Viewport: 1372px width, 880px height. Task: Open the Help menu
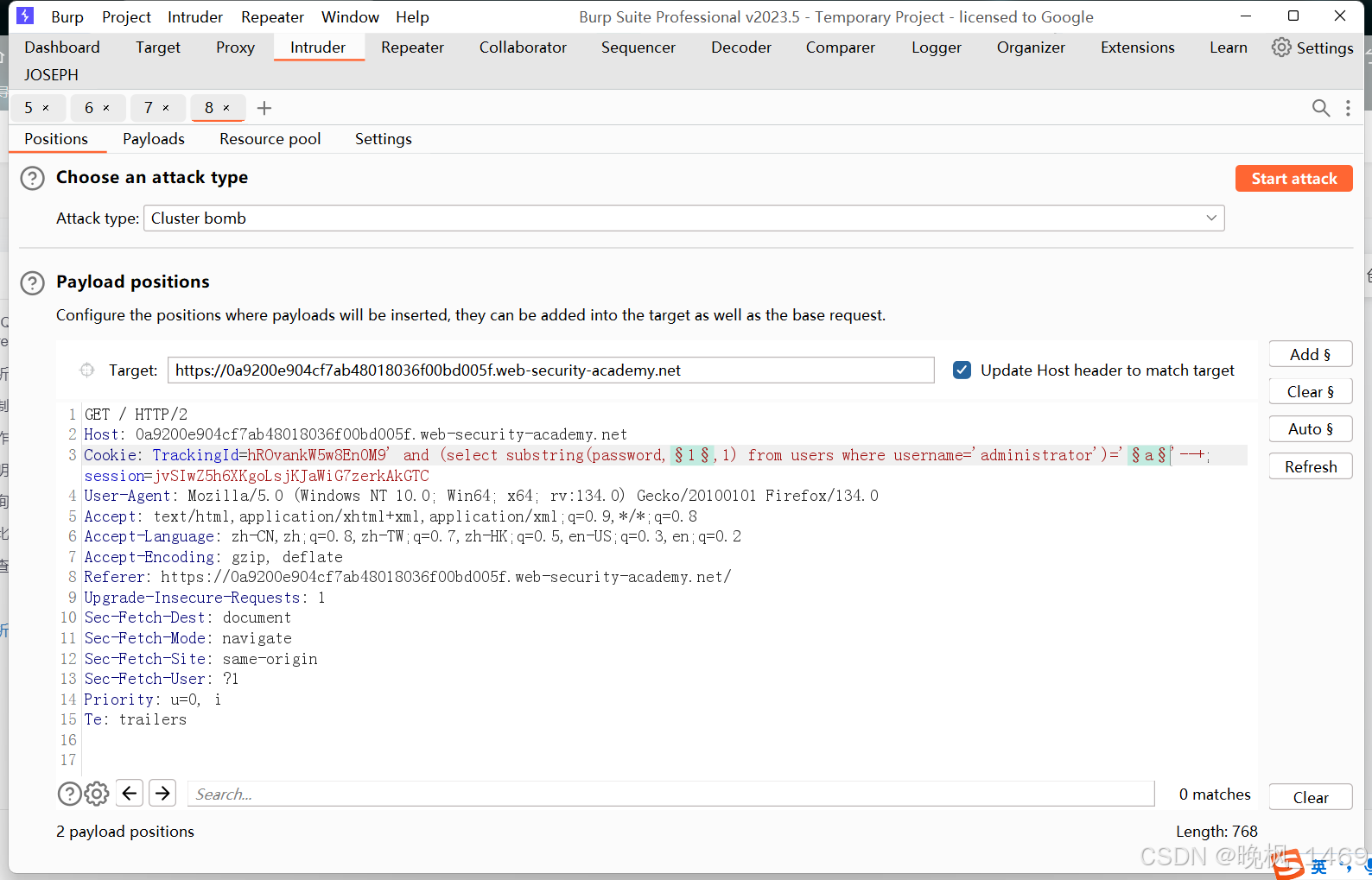412,16
